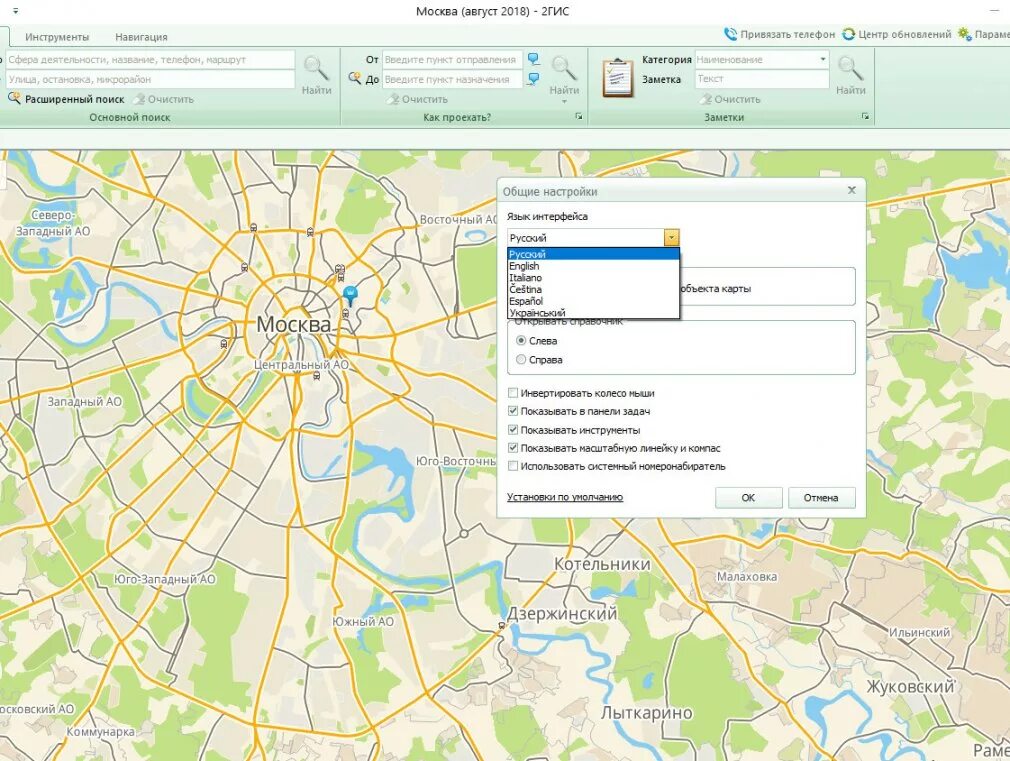This screenshot has height=761, width=1010.
Task: Enable Инвертировать колесо мыши checkbox
Action: coord(513,392)
